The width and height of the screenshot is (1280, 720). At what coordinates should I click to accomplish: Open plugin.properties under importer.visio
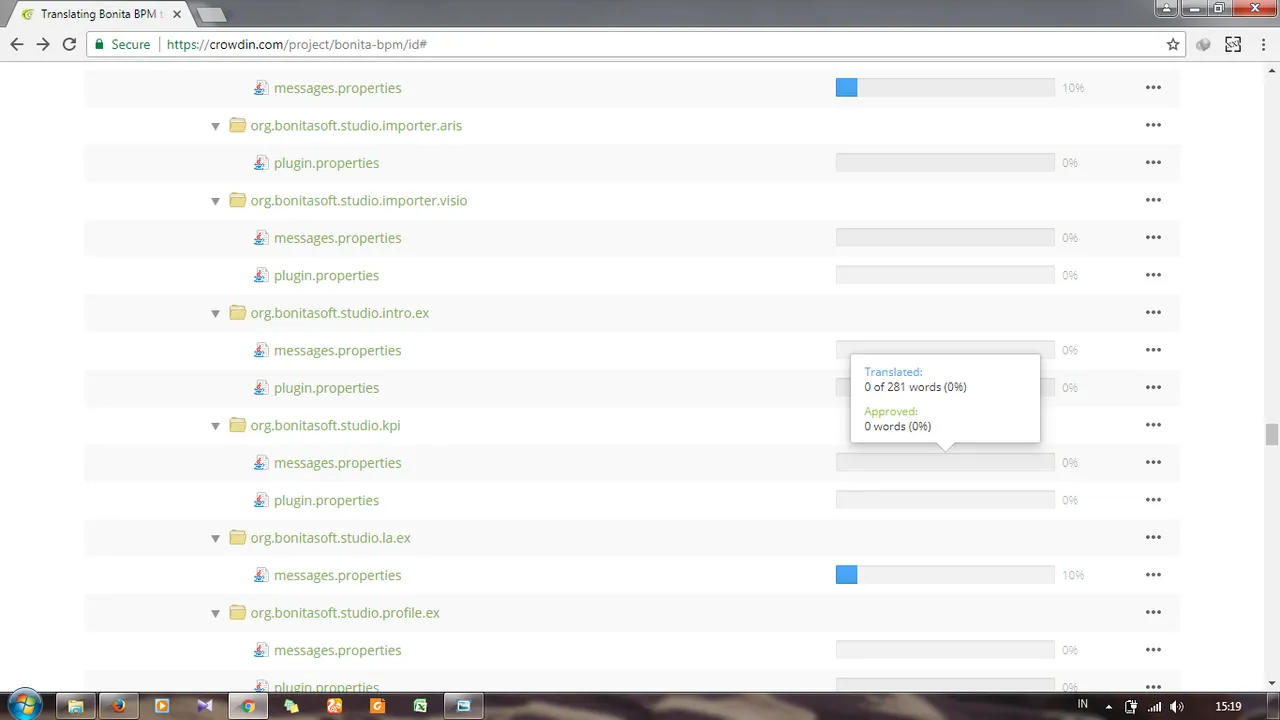326,275
